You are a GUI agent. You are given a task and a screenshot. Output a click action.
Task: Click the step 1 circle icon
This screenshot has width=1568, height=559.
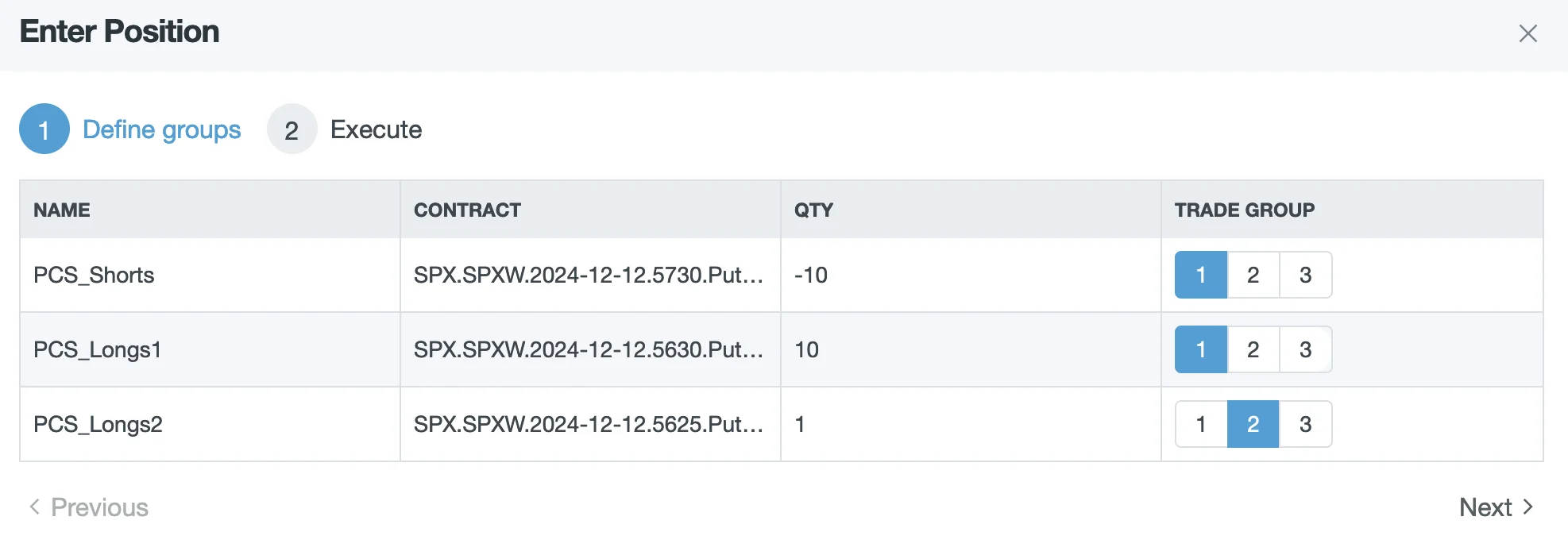click(44, 129)
